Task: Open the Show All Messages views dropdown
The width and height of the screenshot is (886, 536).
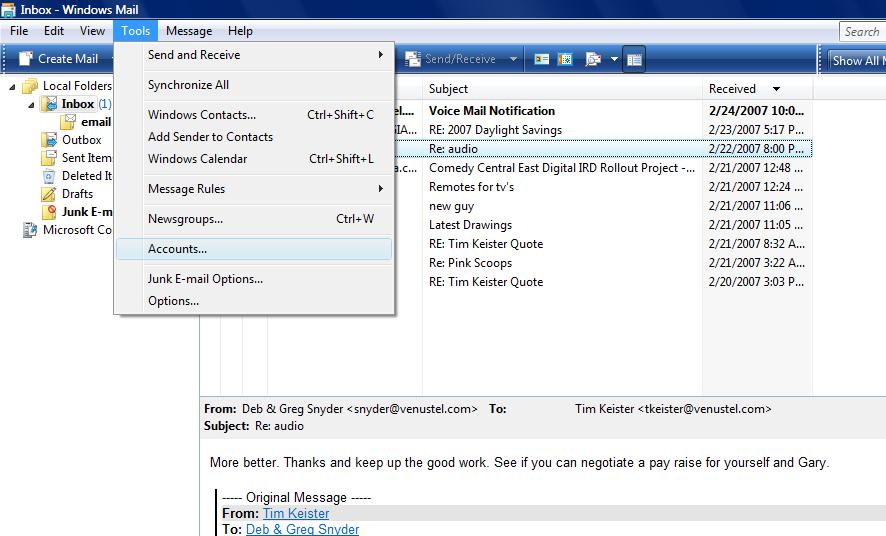Action: [857, 60]
